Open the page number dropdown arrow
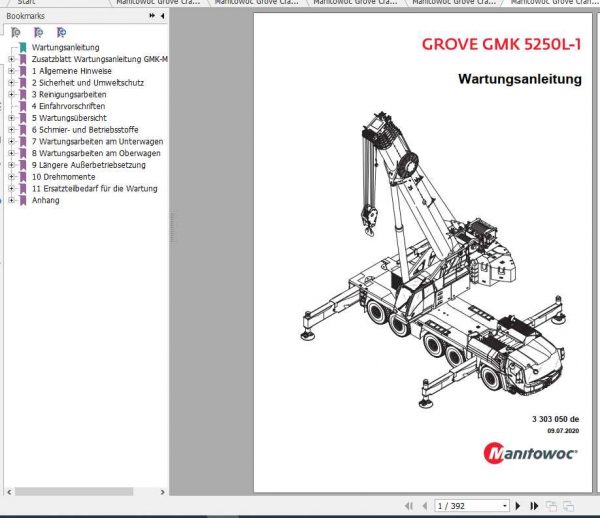The image size is (600, 518). pyautogui.click(x=505, y=506)
